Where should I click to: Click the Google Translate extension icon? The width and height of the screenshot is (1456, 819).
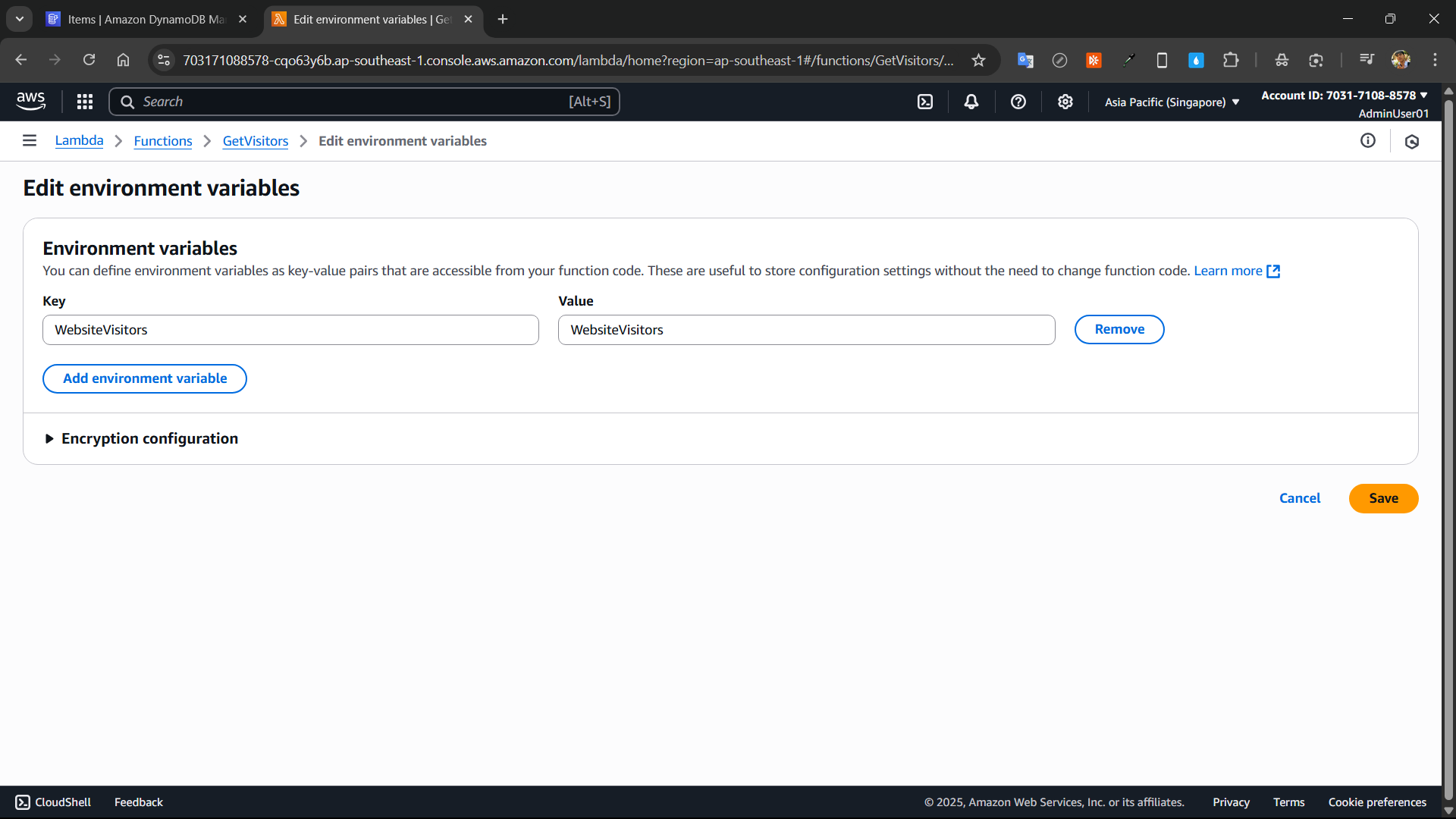(1025, 60)
